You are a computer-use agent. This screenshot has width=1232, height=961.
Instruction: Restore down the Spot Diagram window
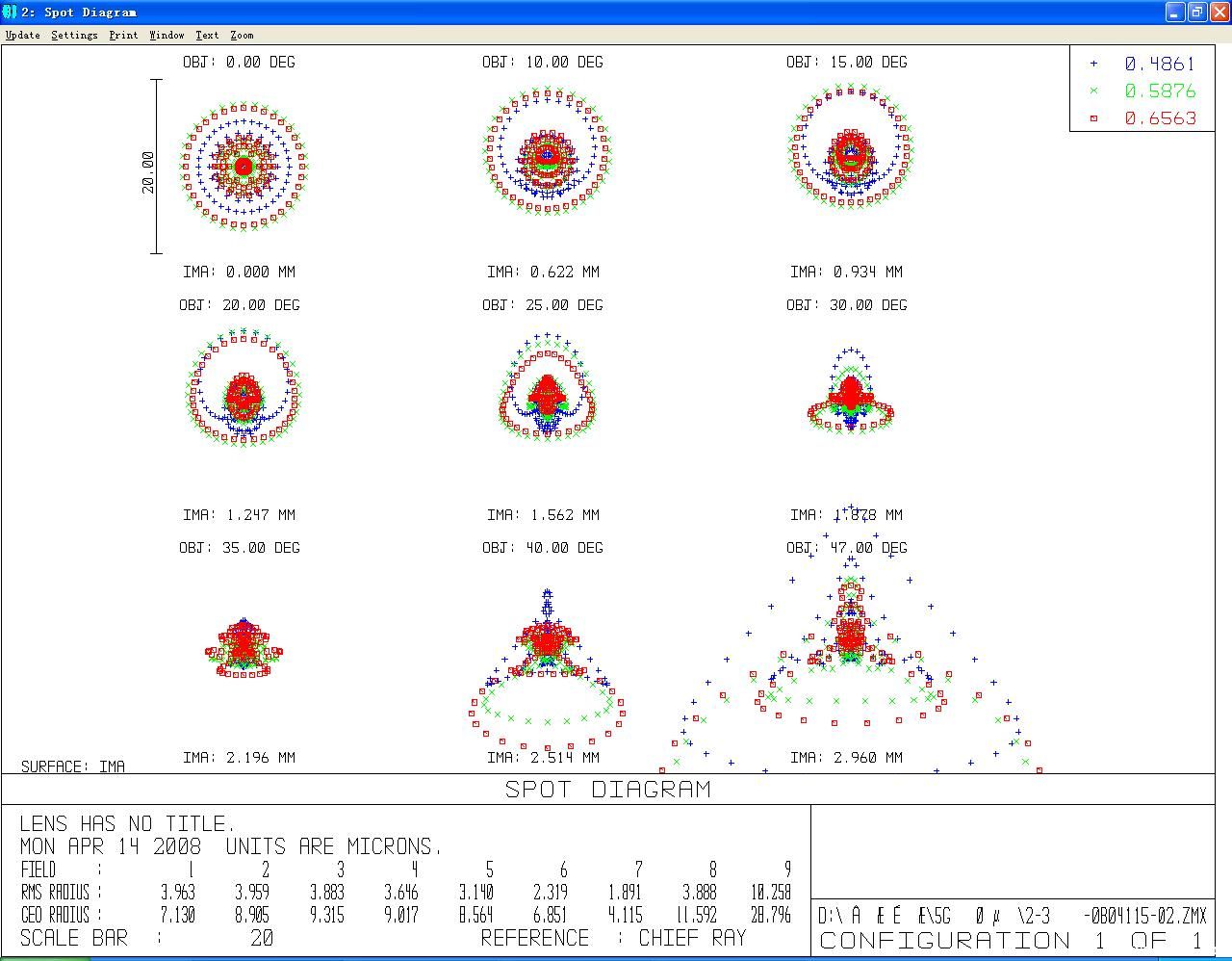tap(1196, 12)
